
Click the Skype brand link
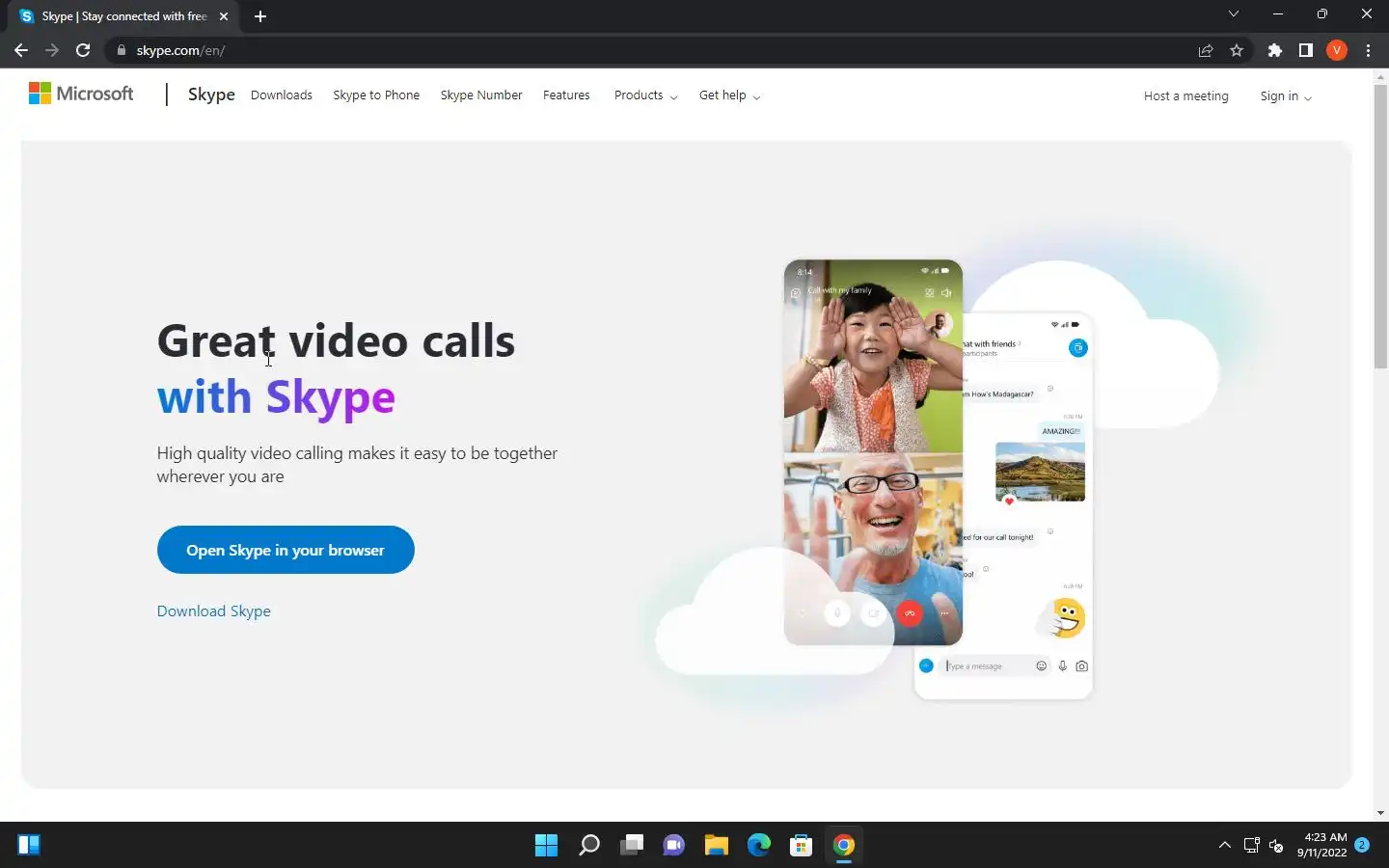coord(211,95)
